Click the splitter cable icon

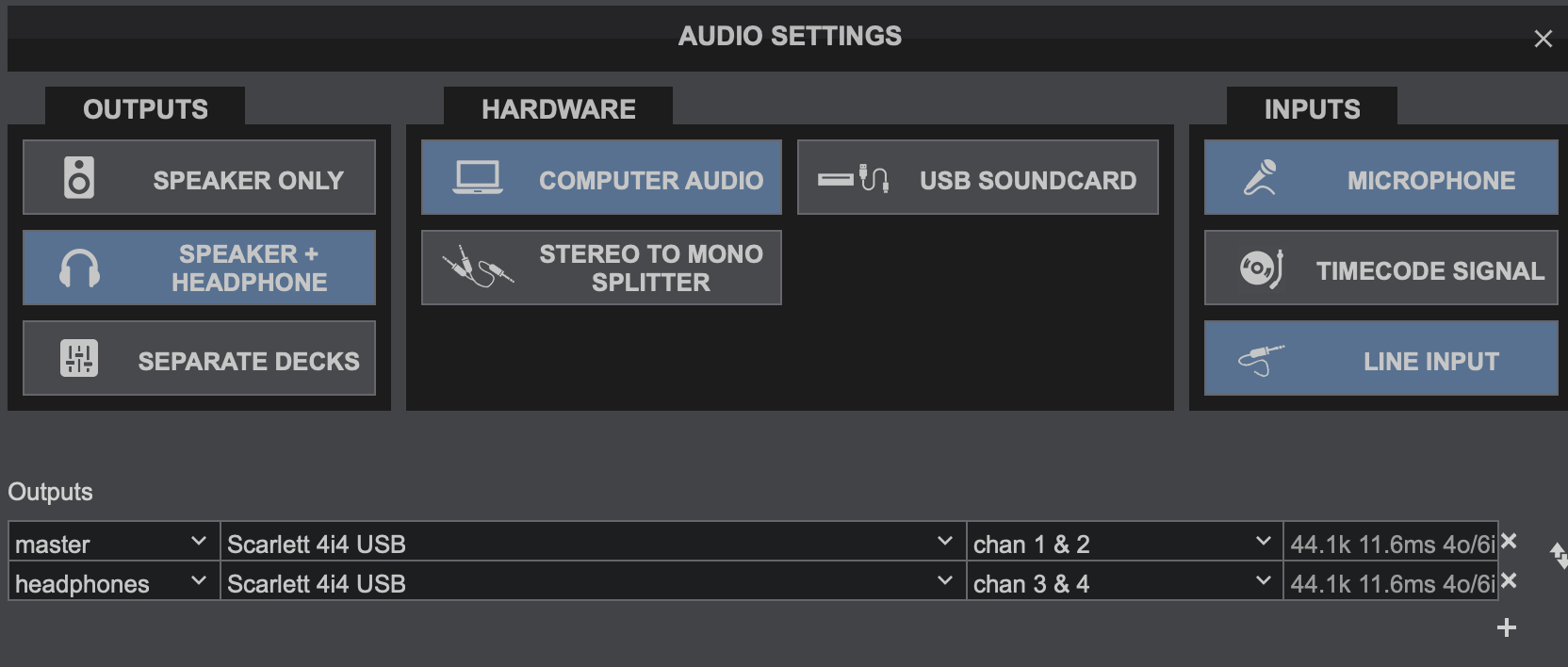click(478, 268)
